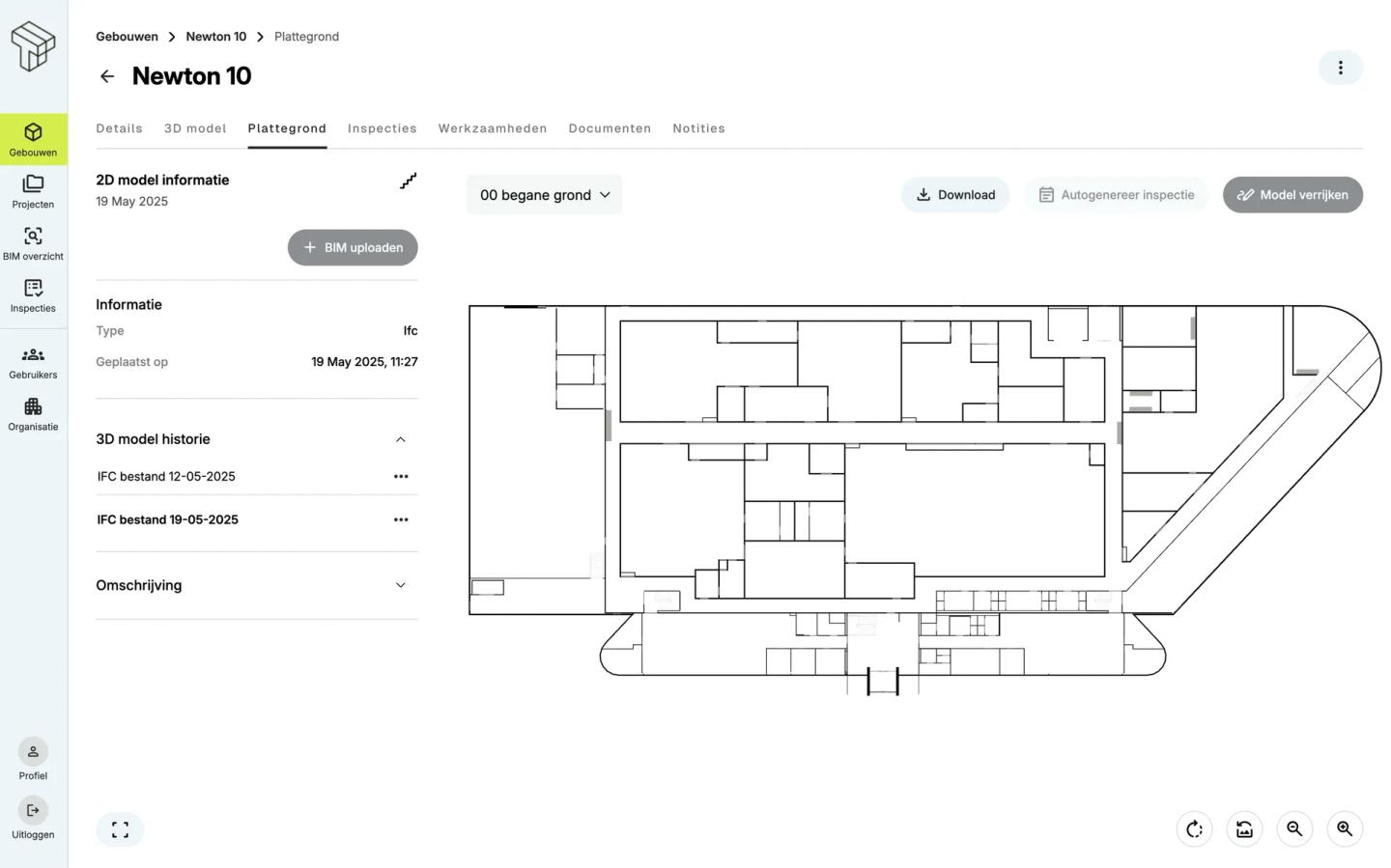Select the Plattegrond tab

pos(287,128)
